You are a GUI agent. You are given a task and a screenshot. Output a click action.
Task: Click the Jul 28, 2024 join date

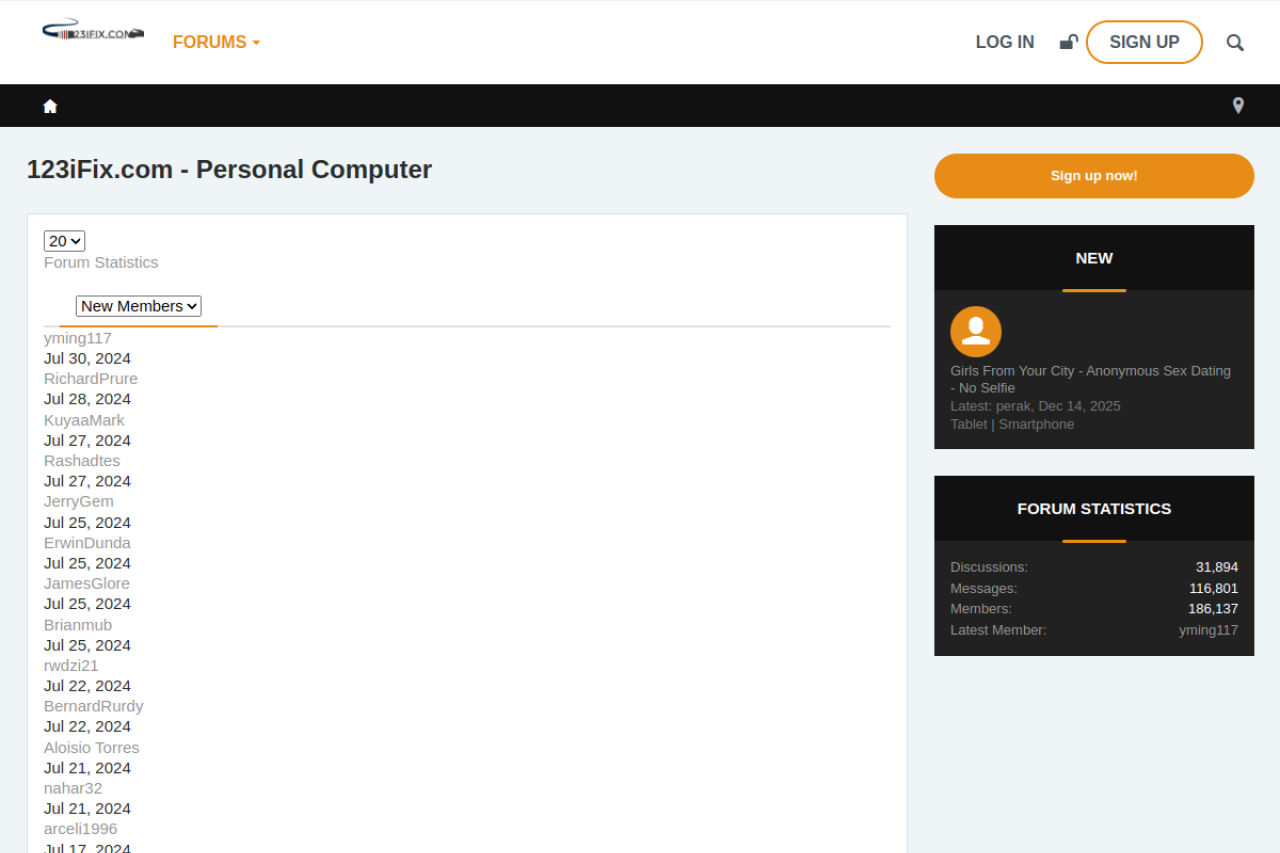click(x=87, y=399)
